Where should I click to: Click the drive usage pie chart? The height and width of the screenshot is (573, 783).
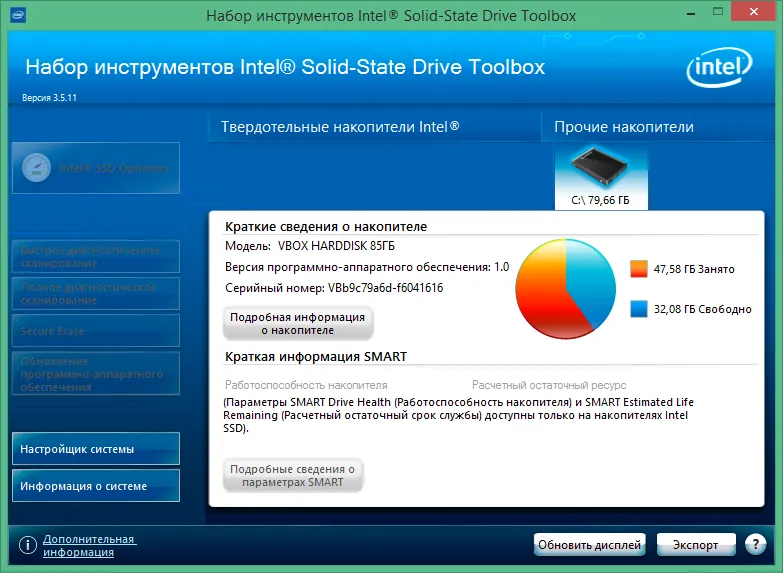[565, 289]
